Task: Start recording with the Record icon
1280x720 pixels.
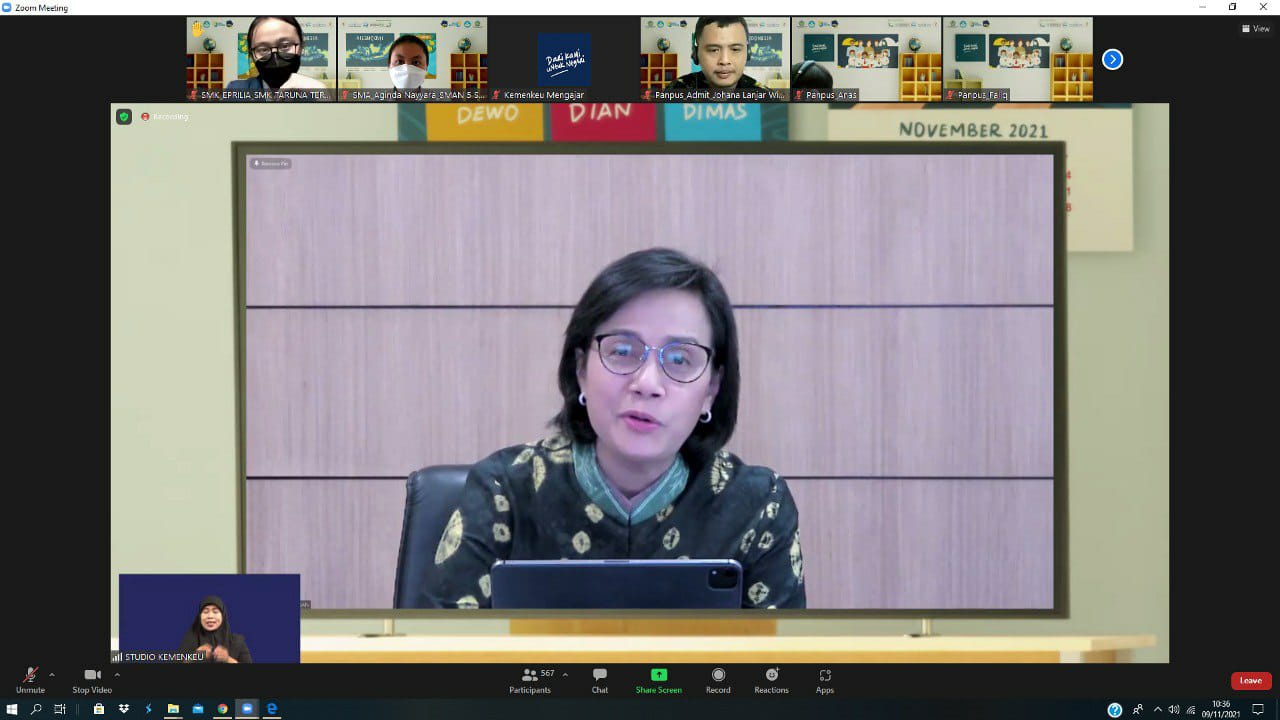Action: tap(718, 680)
